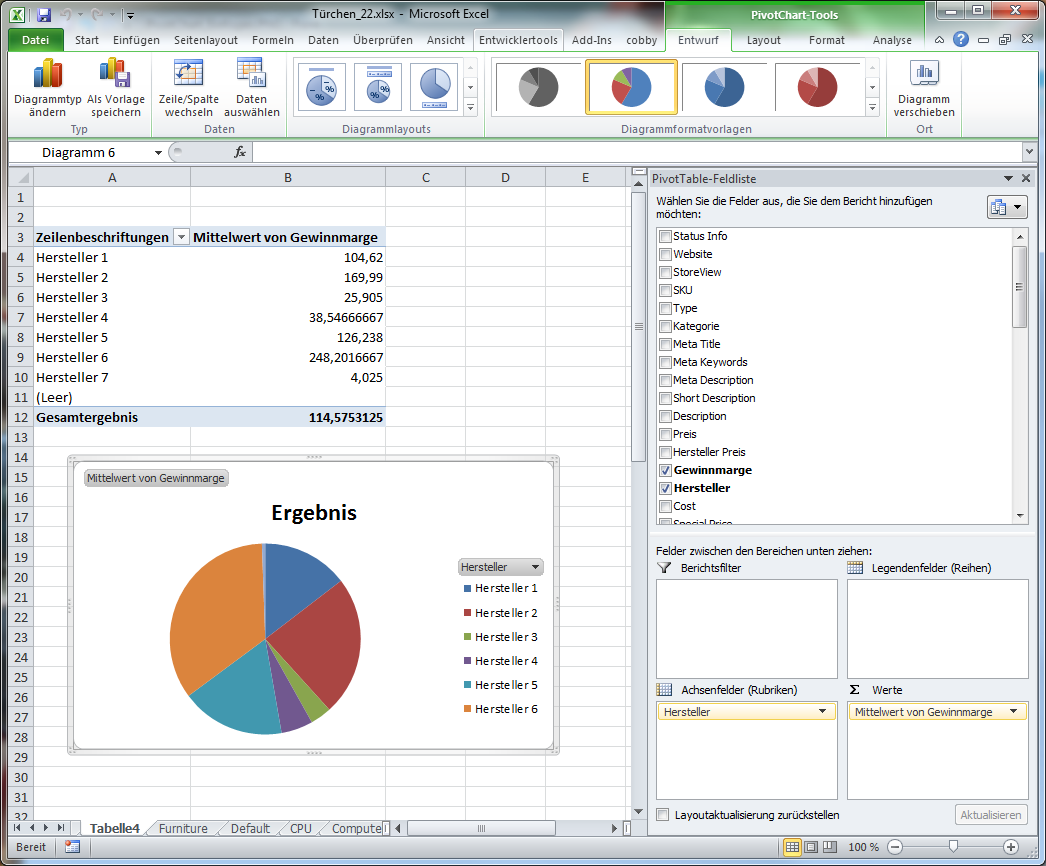Switch to page layout view in status bar
Image resolution: width=1046 pixels, height=866 pixels.
tap(811, 847)
